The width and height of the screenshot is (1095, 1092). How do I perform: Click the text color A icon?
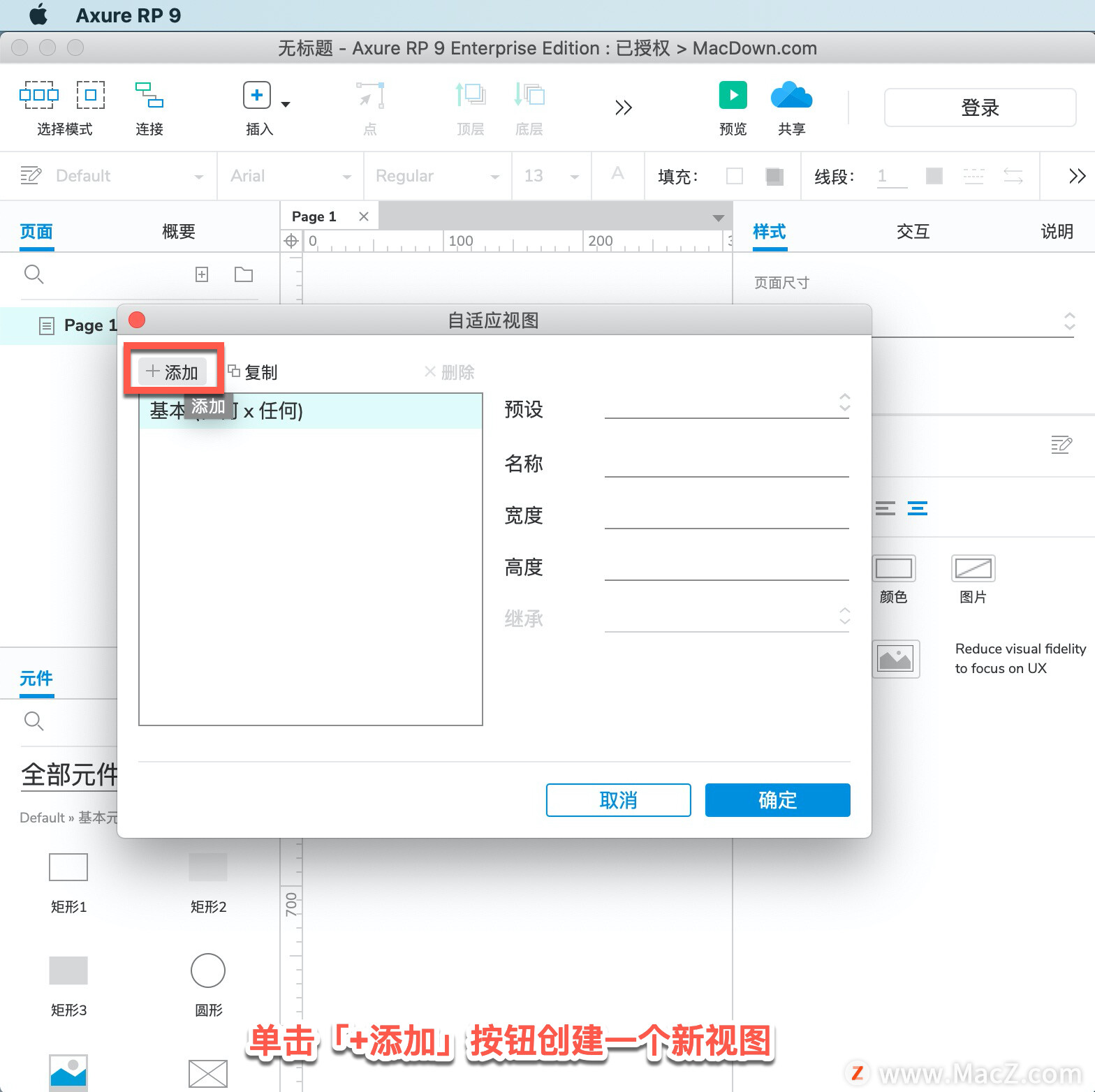click(618, 173)
